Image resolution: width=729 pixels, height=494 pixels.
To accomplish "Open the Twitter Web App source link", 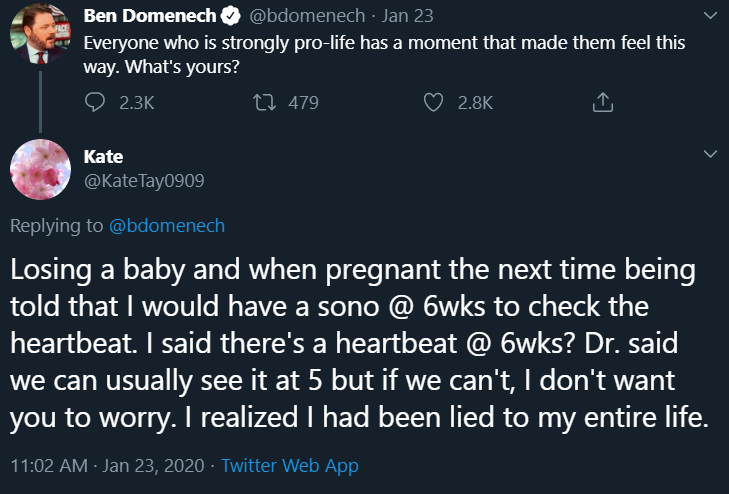I will (289, 466).
